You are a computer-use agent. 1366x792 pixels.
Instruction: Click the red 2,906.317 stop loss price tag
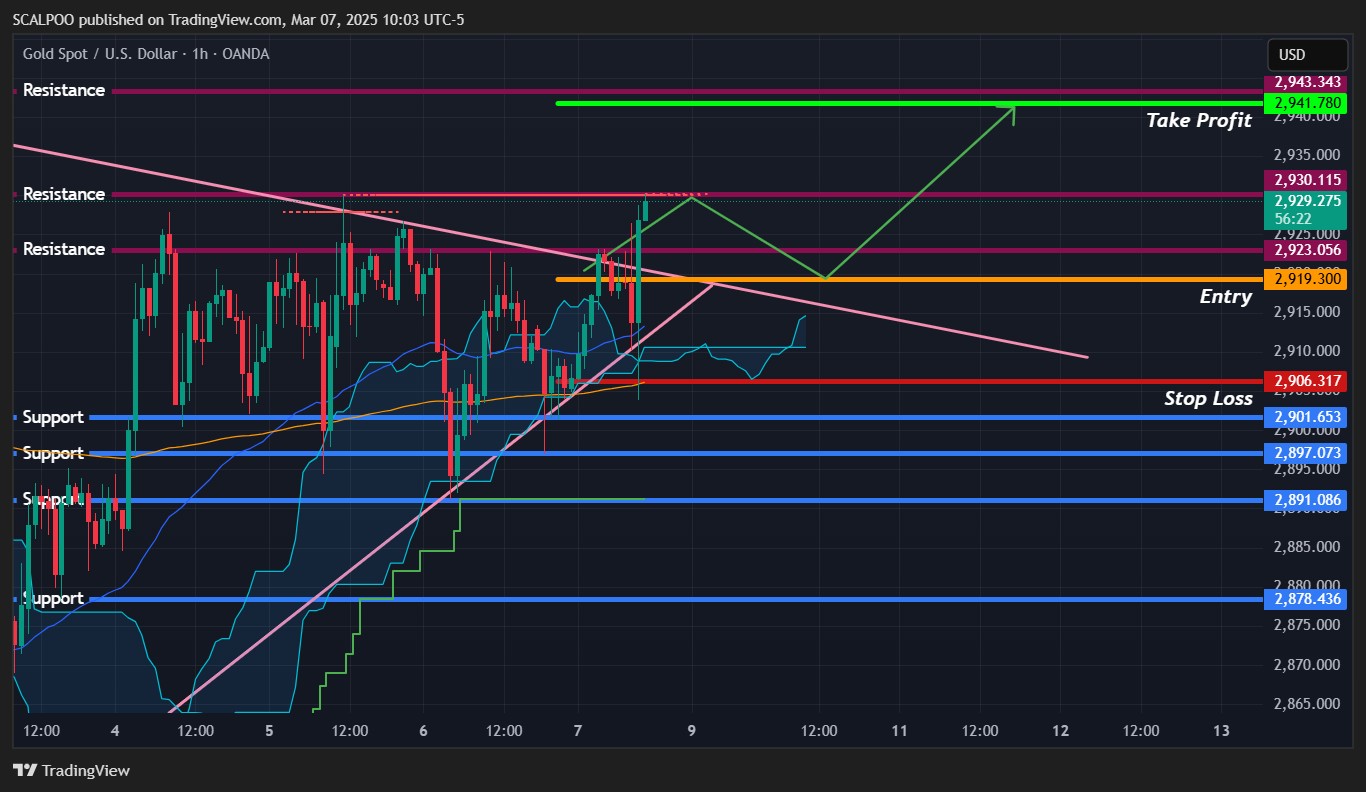click(x=1306, y=381)
